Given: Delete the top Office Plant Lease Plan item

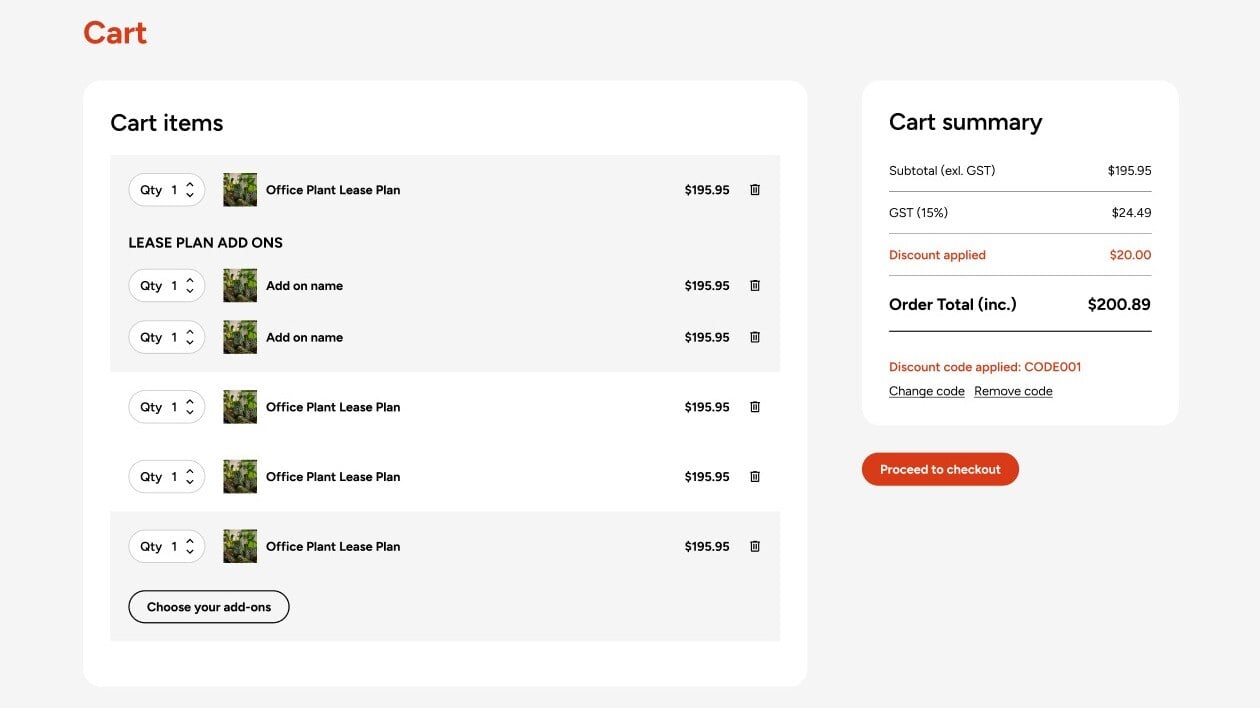Looking at the screenshot, I should [x=755, y=190].
